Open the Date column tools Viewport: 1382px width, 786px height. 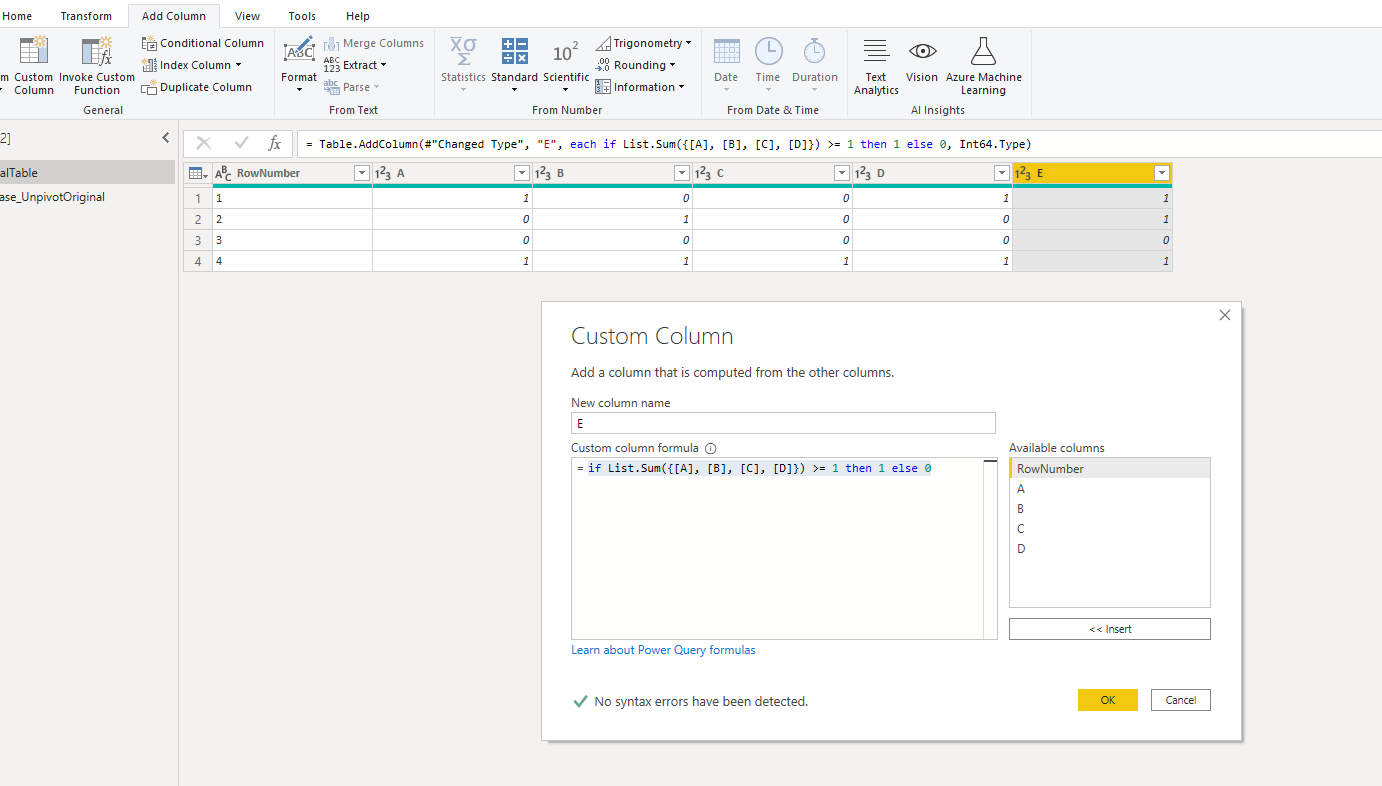pyautogui.click(x=726, y=65)
